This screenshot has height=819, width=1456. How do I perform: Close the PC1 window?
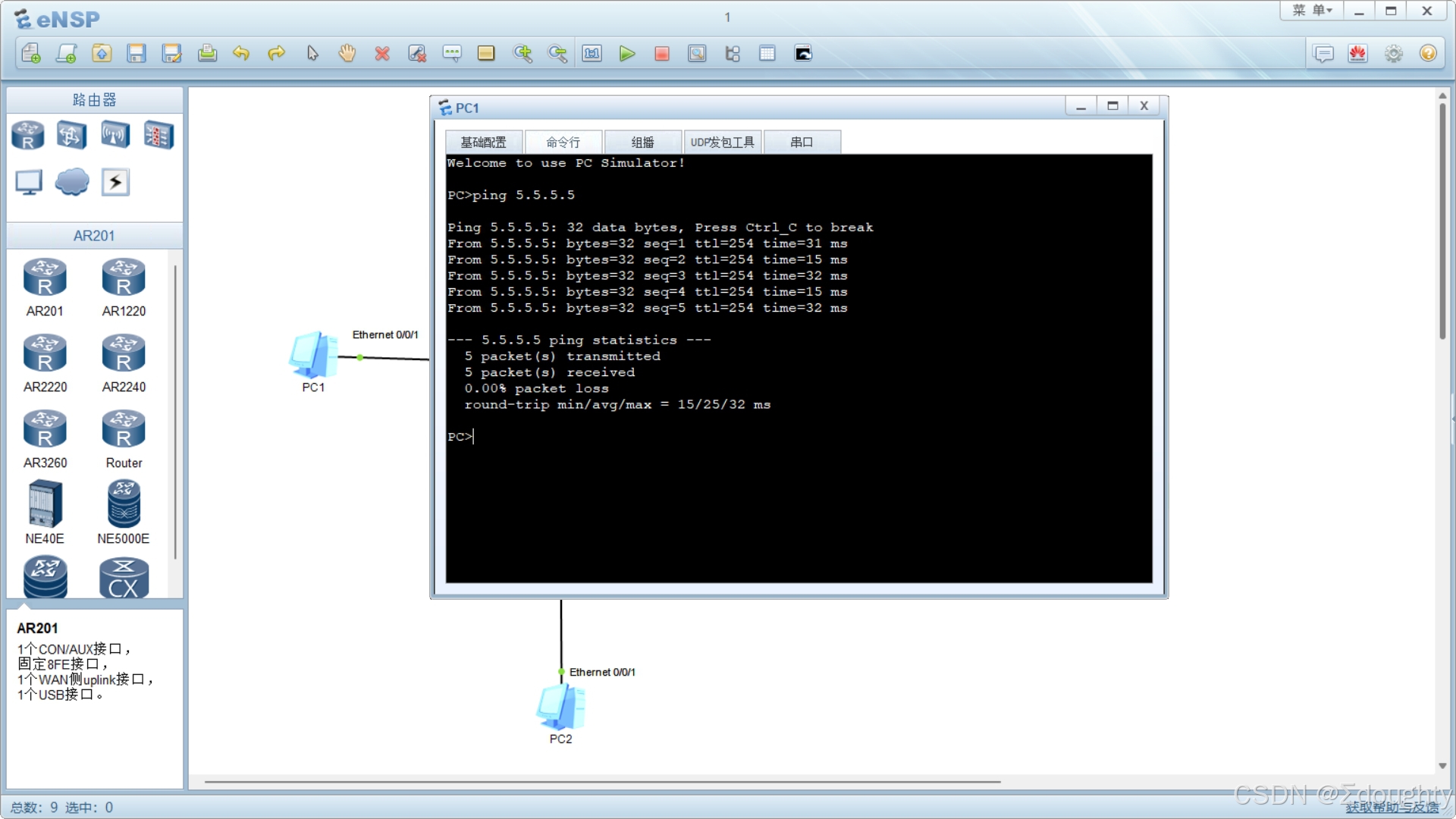pos(1144,106)
